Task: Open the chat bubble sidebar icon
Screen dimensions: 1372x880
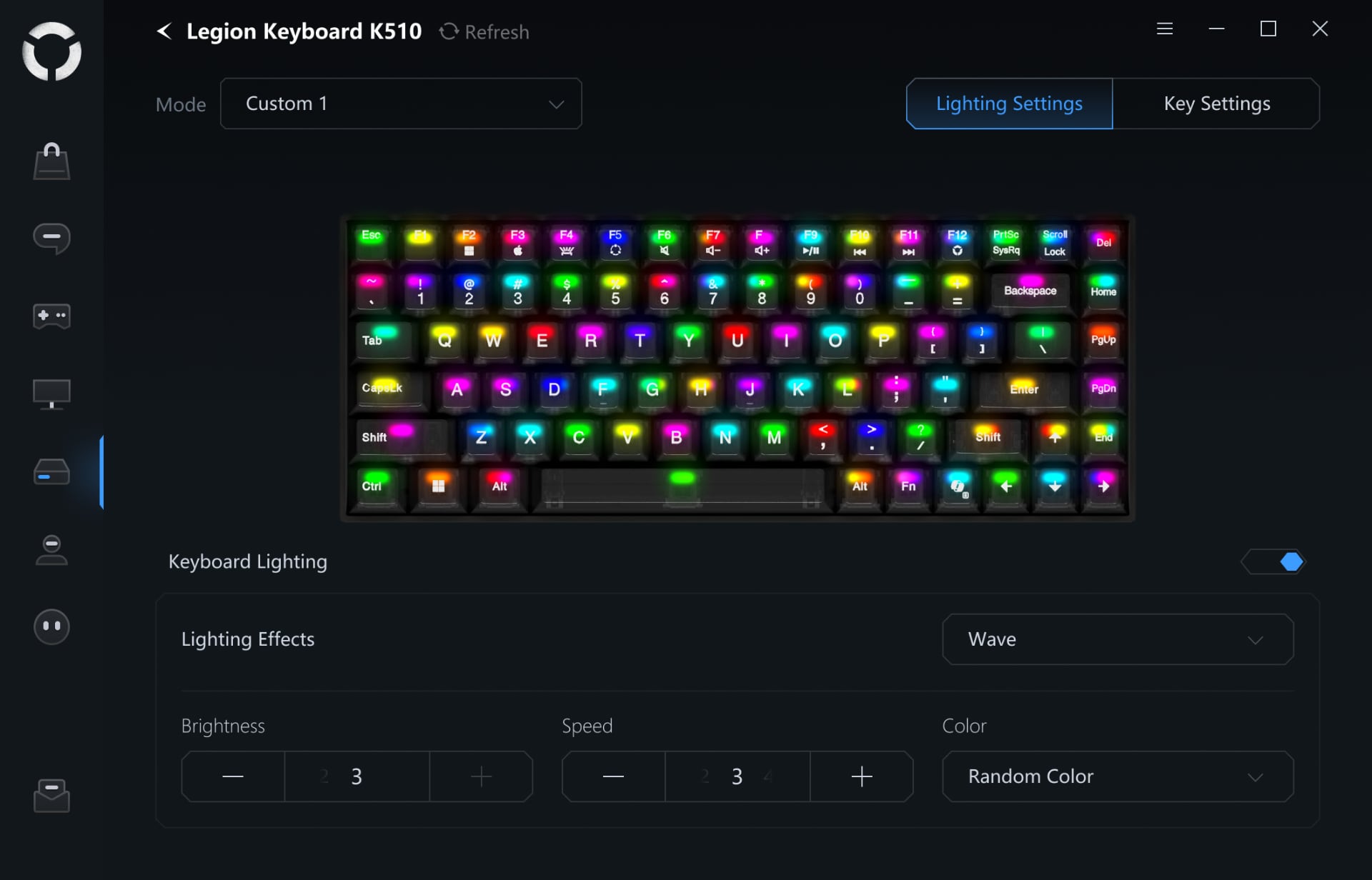Action: click(x=51, y=239)
